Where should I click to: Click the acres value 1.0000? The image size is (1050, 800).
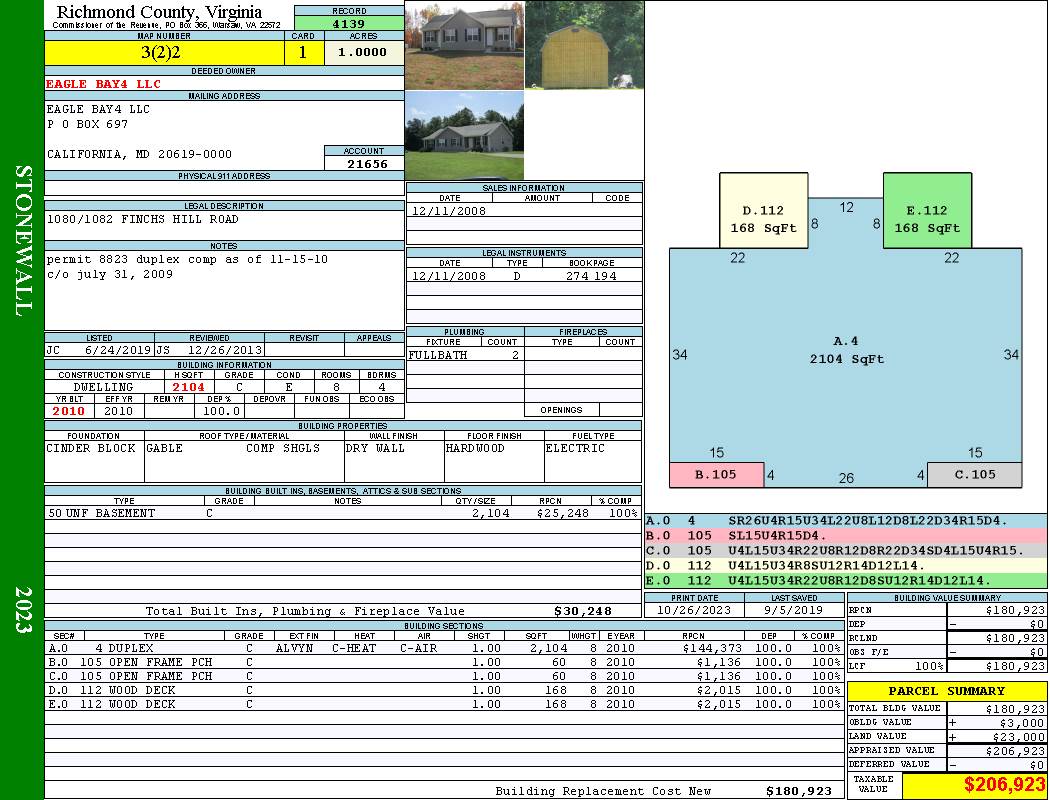tap(363, 53)
